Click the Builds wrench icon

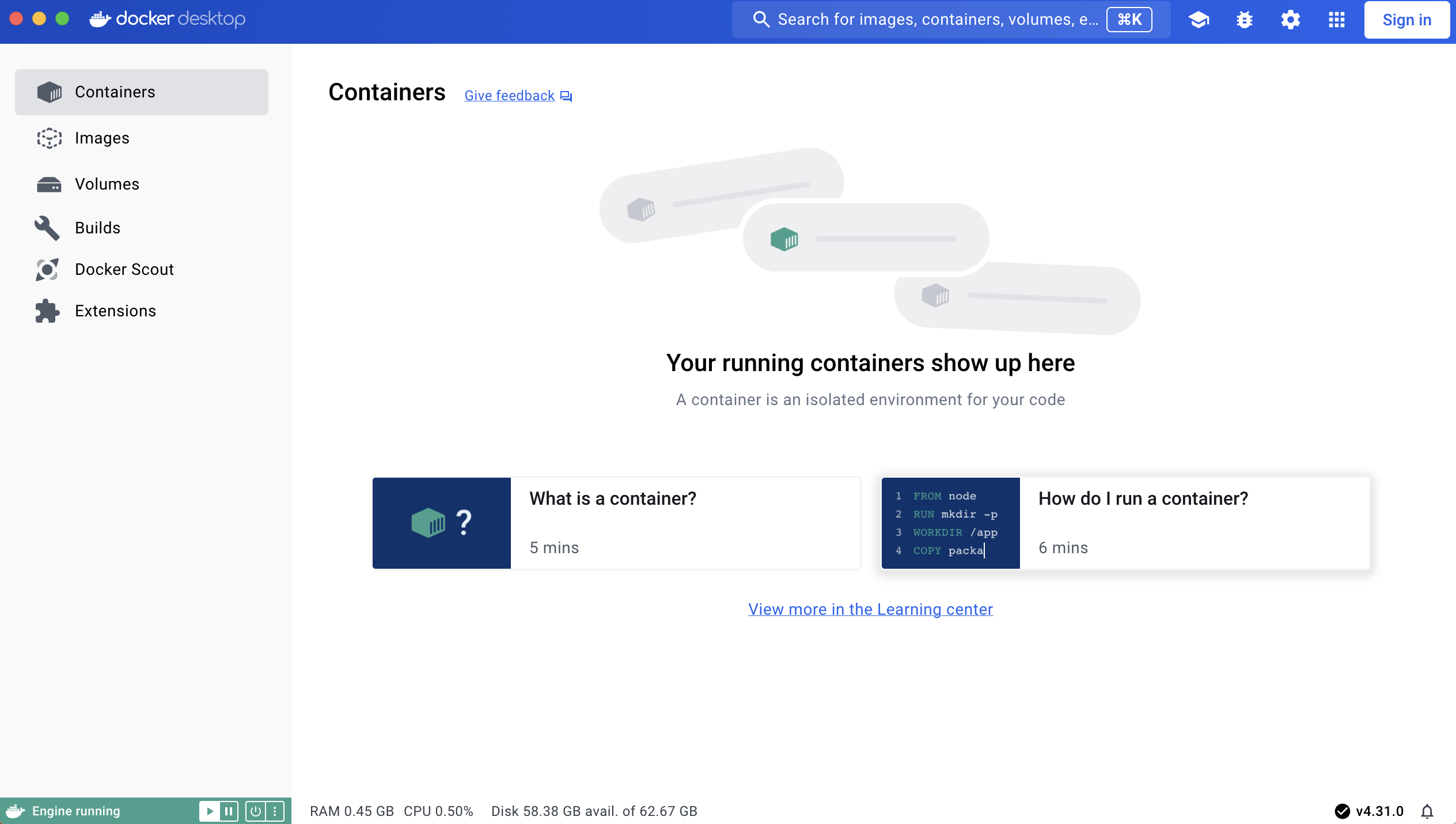[x=47, y=228]
